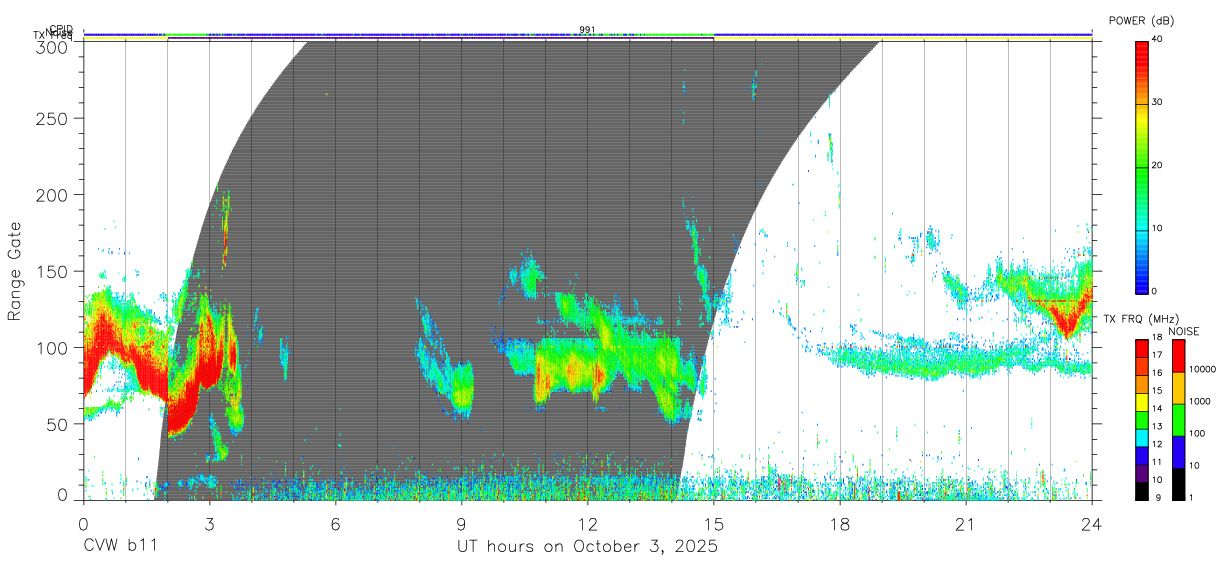
Task: Click the NOISE legend title
Action: click(1183, 331)
